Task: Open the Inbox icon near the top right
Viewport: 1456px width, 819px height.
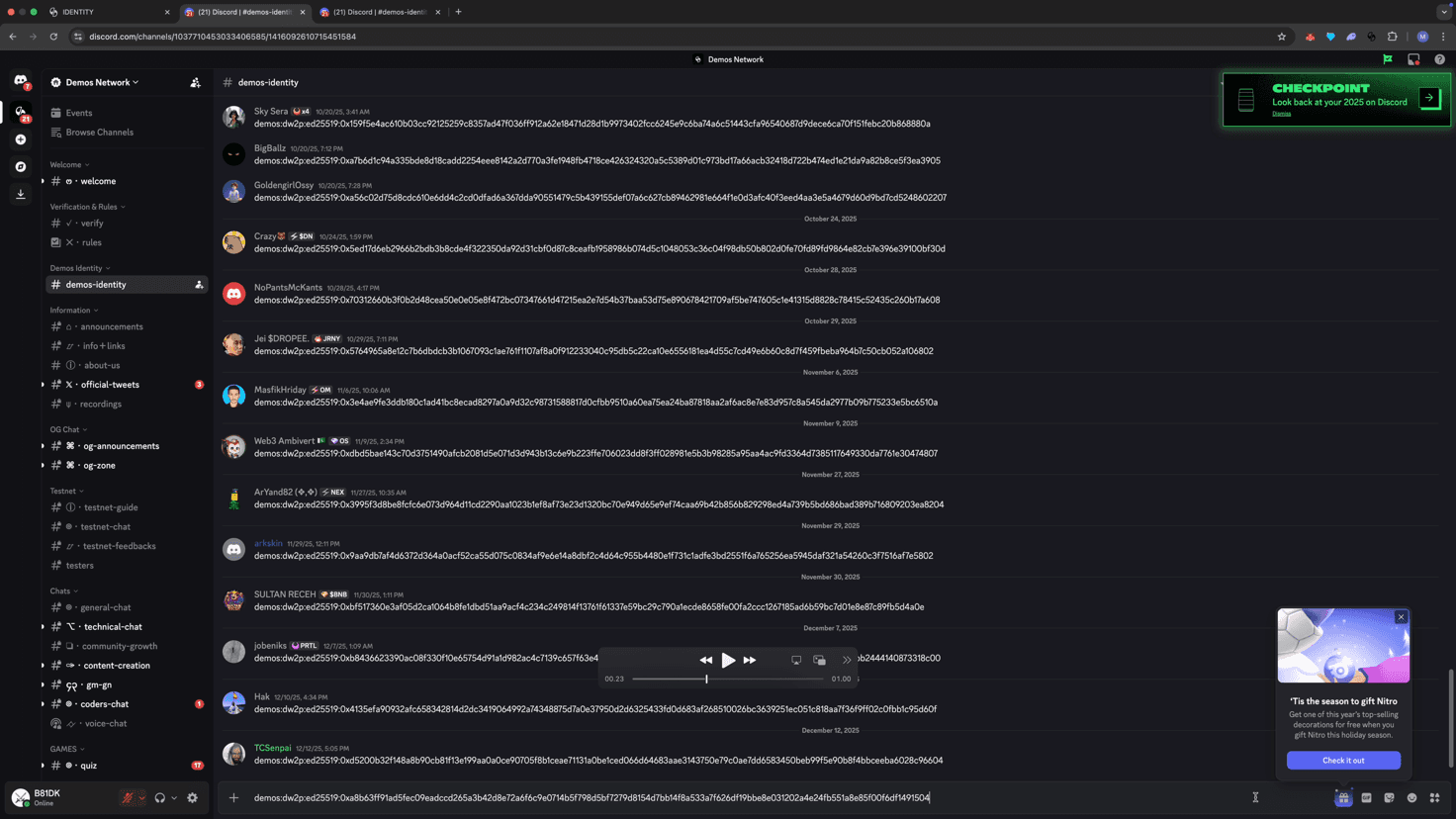Action: [1412, 59]
